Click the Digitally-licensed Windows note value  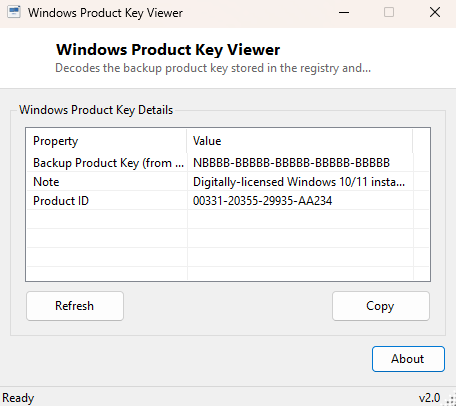[x=299, y=182]
